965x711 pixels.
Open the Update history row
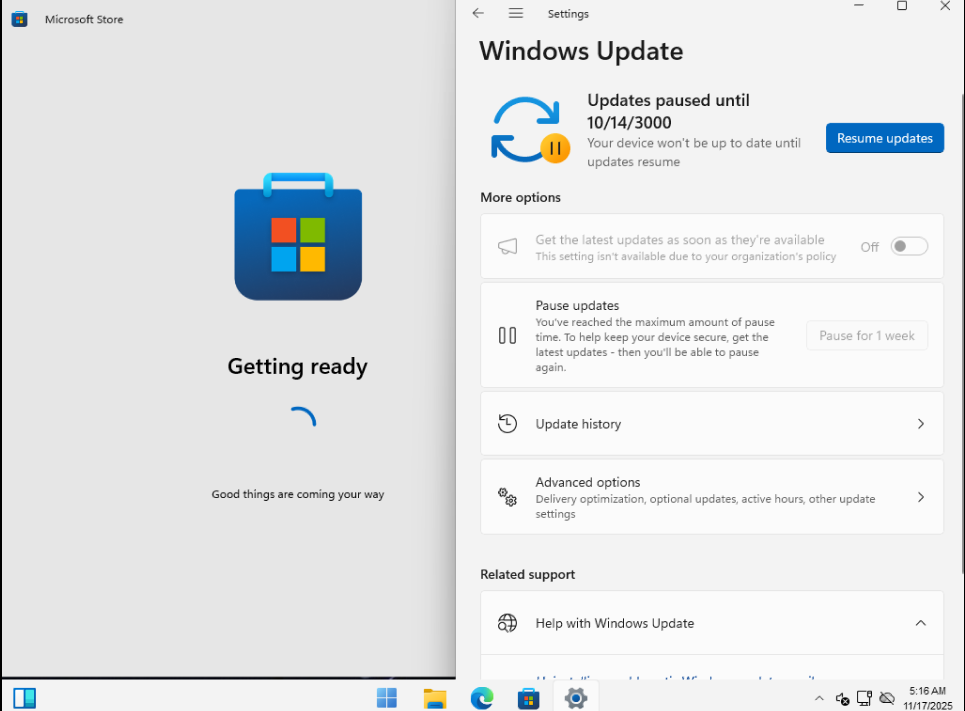(711, 424)
